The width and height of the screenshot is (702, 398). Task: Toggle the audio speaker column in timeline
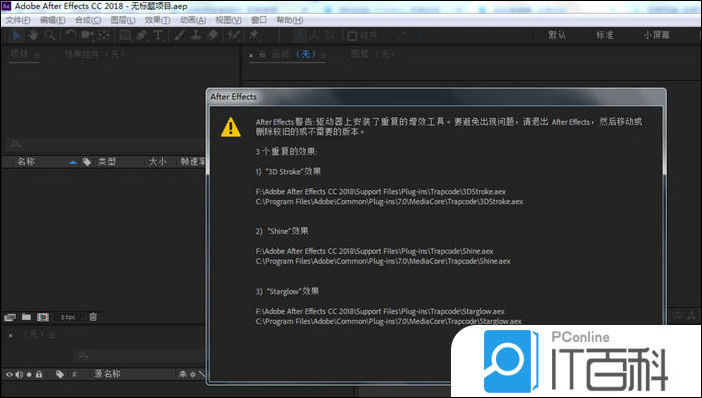(x=19, y=374)
